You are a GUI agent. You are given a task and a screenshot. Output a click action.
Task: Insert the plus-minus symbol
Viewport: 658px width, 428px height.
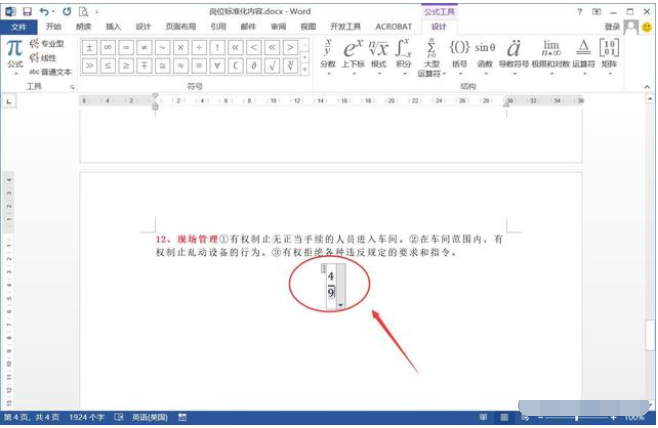pyautogui.click(x=89, y=47)
